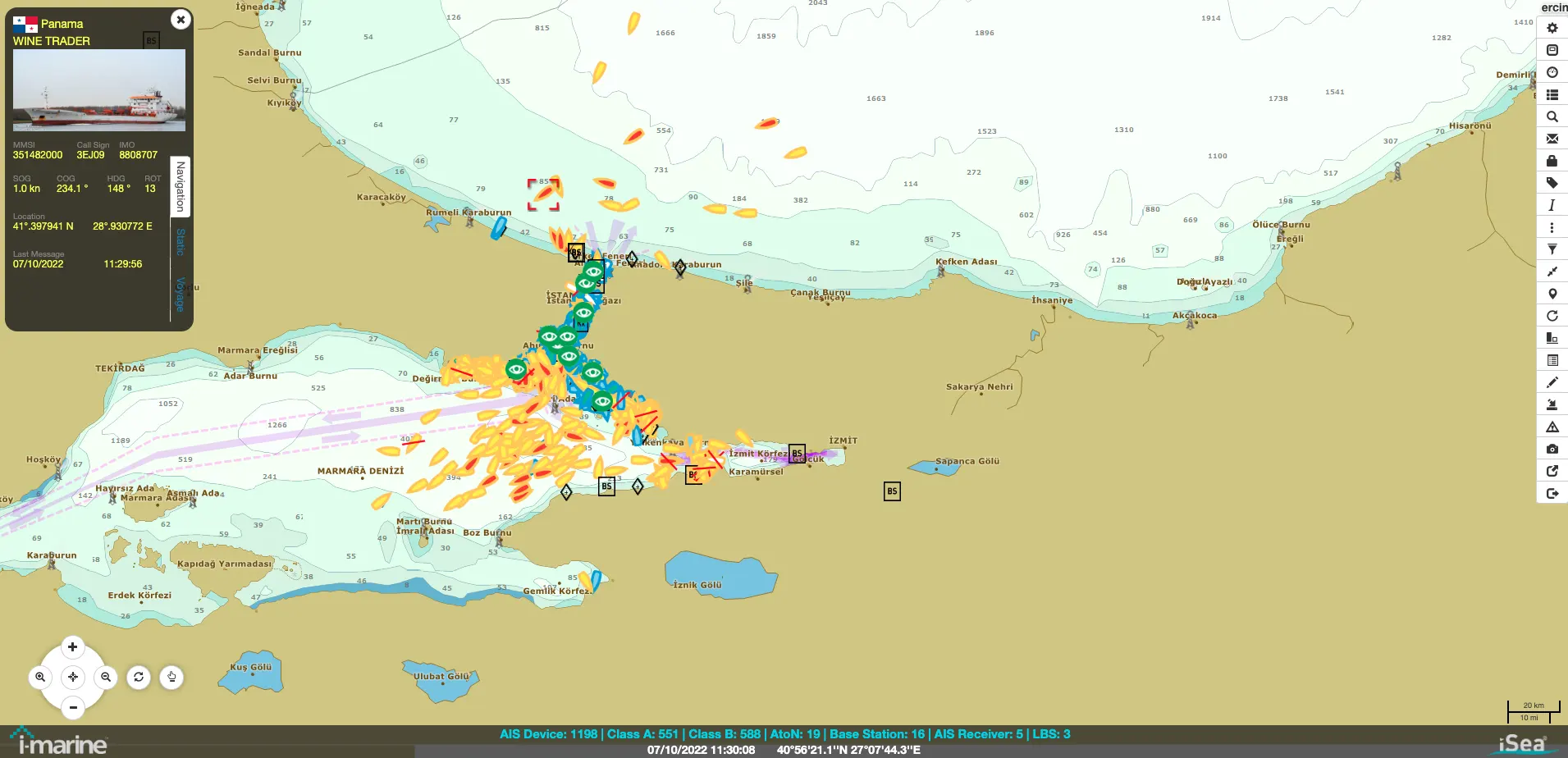Screen dimensions: 1568x758
Task: Open the envelope messages icon
Action: (x=1552, y=139)
